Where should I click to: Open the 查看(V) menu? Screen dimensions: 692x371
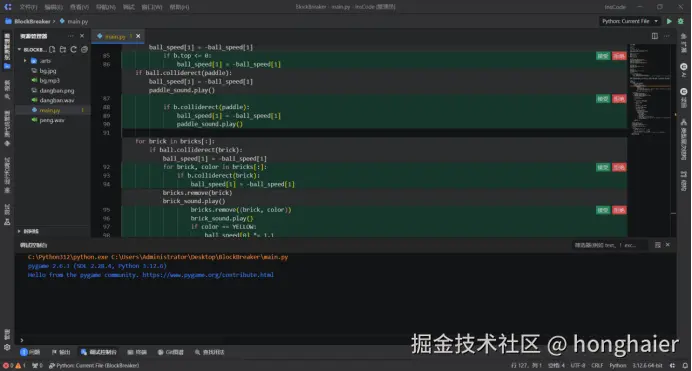point(79,7)
